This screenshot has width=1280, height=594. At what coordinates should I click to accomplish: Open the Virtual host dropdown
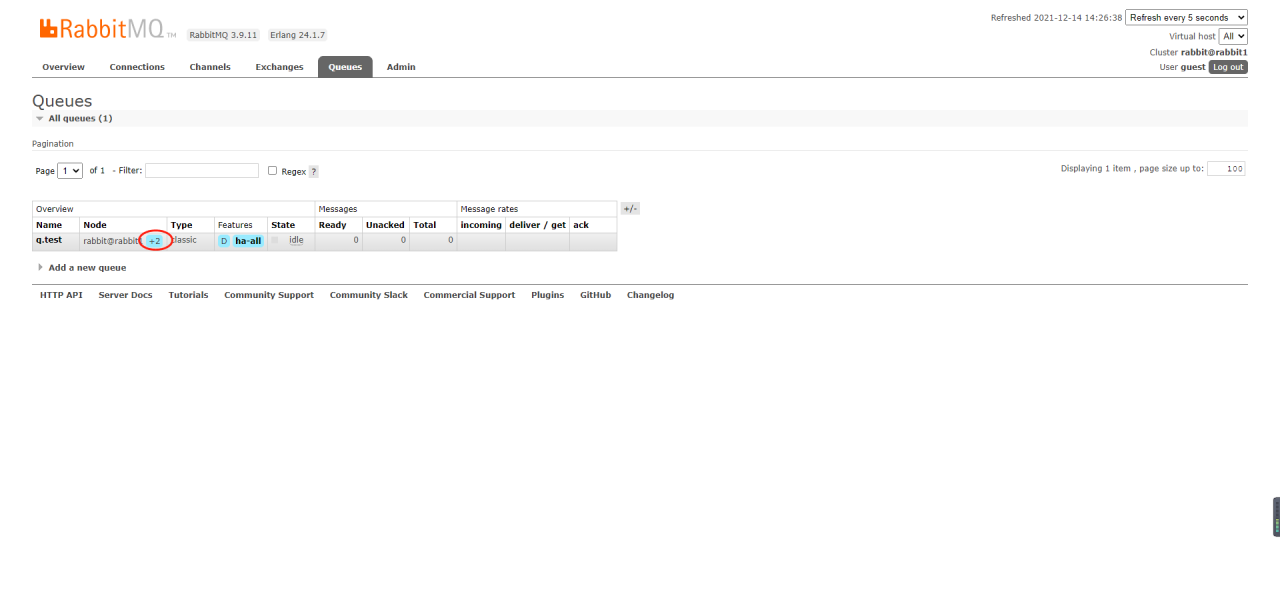(x=1233, y=36)
